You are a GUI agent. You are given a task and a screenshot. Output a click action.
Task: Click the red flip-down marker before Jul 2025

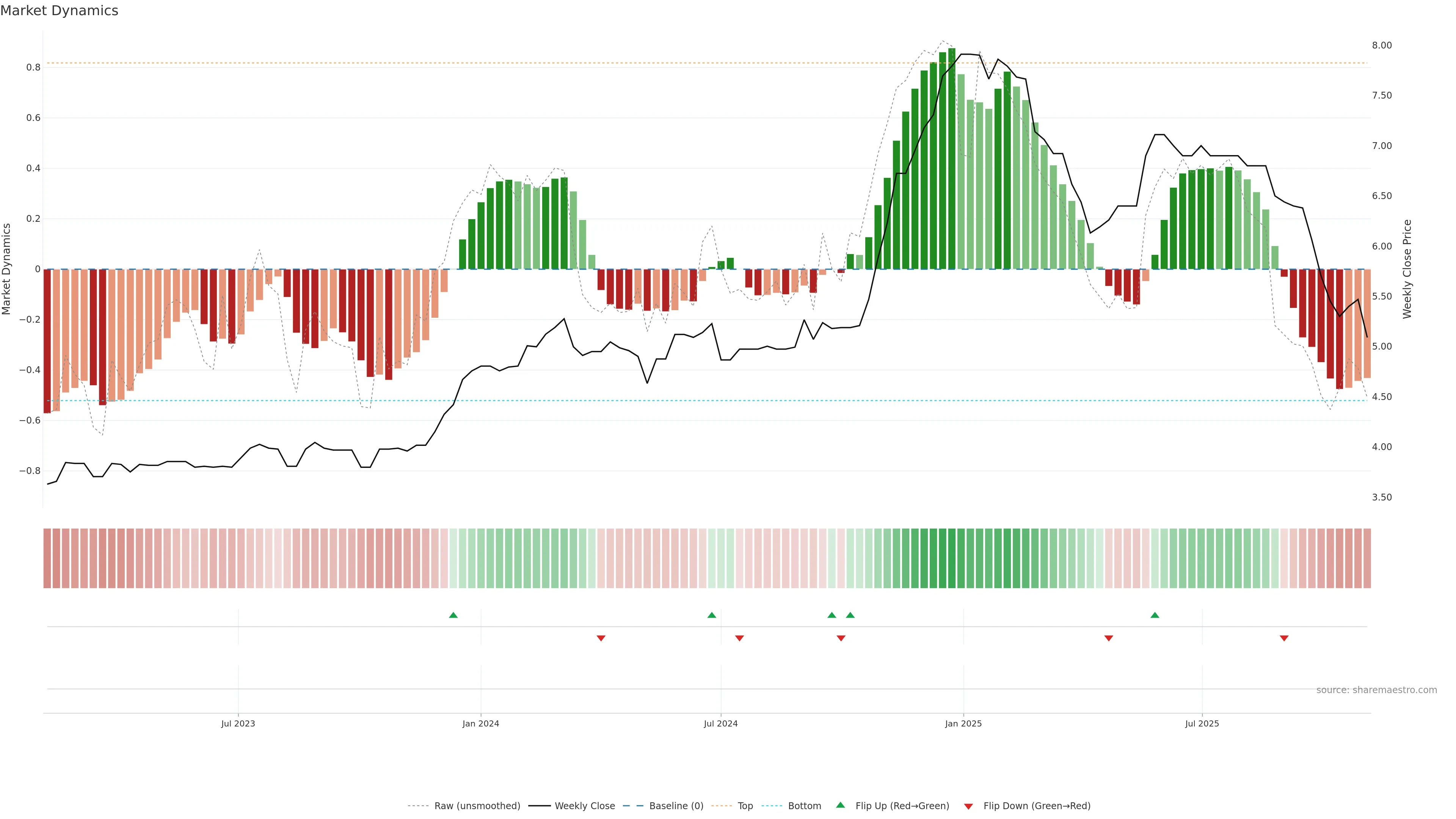(x=1108, y=638)
